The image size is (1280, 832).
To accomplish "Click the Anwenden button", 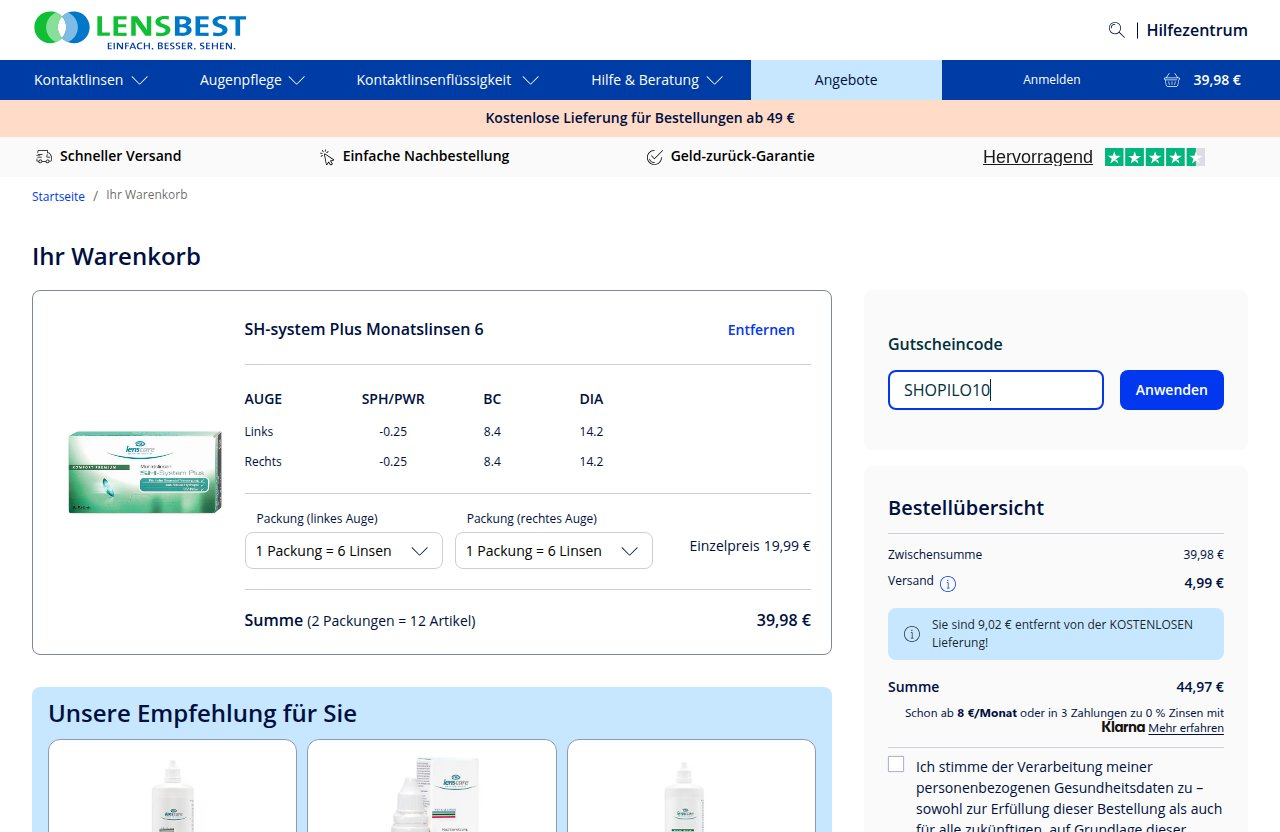I will point(1172,390).
